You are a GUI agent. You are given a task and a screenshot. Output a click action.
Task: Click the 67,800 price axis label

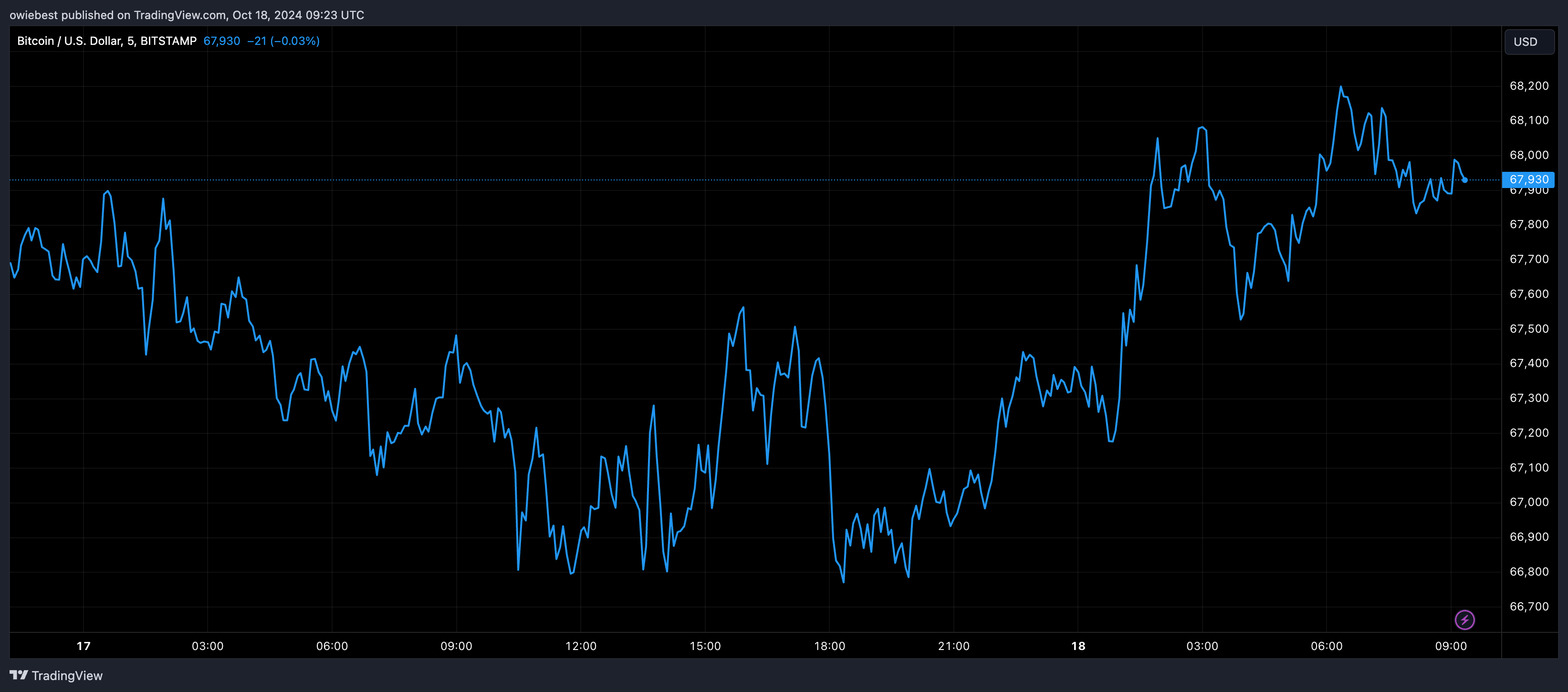(1529, 225)
